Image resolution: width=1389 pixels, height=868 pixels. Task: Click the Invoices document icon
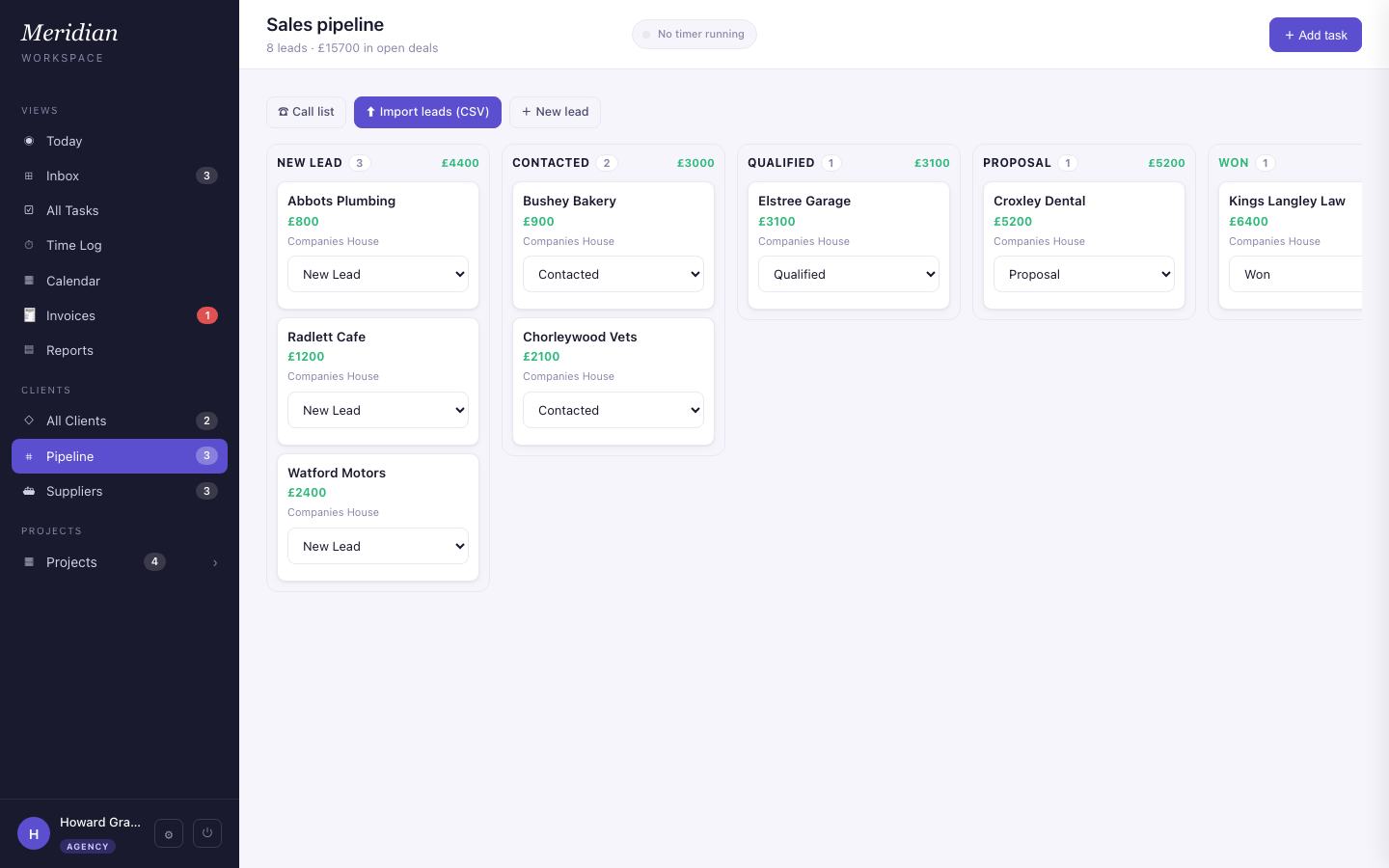coord(29,315)
